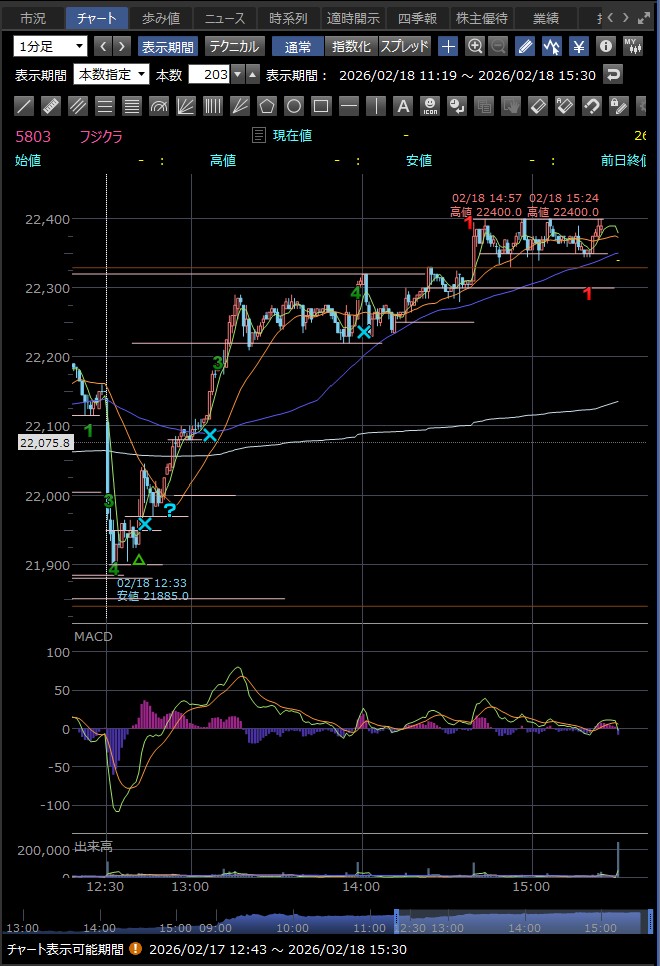The height and width of the screenshot is (966, 660).
Task: Switch chart to 指数化 indexed mode
Action: tap(350, 46)
